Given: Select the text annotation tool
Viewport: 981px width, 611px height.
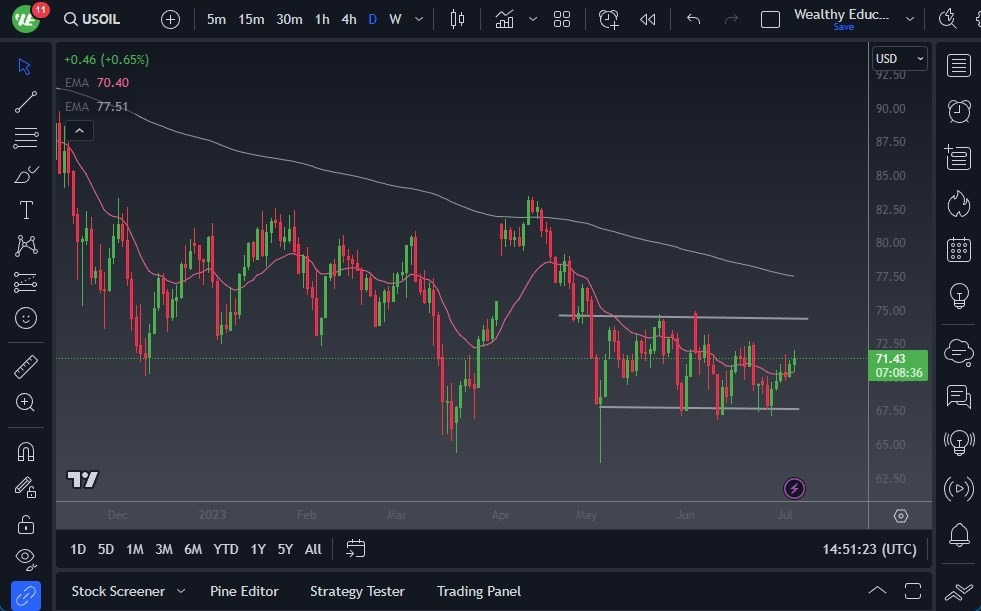Looking at the screenshot, I should (x=26, y=210).
